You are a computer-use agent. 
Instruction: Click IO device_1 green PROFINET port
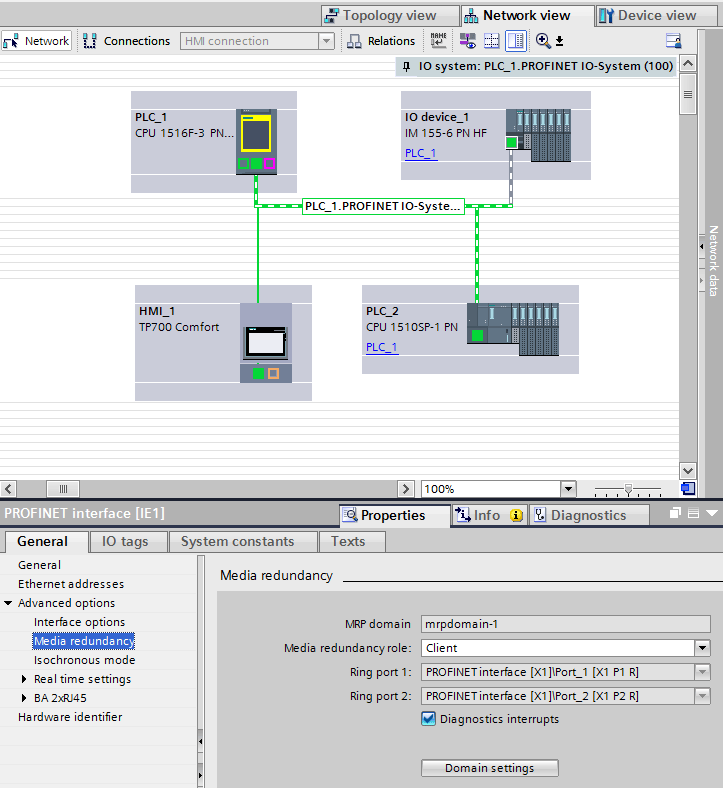pyautogui.click(x=511, y=143)
